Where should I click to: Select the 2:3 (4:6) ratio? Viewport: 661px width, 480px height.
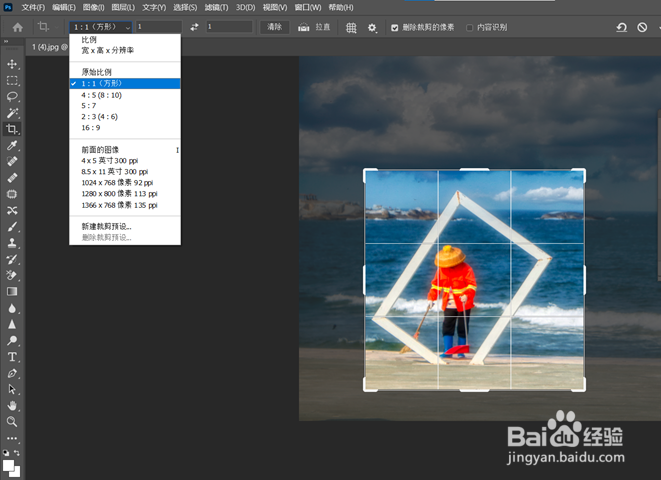(125, 117)
